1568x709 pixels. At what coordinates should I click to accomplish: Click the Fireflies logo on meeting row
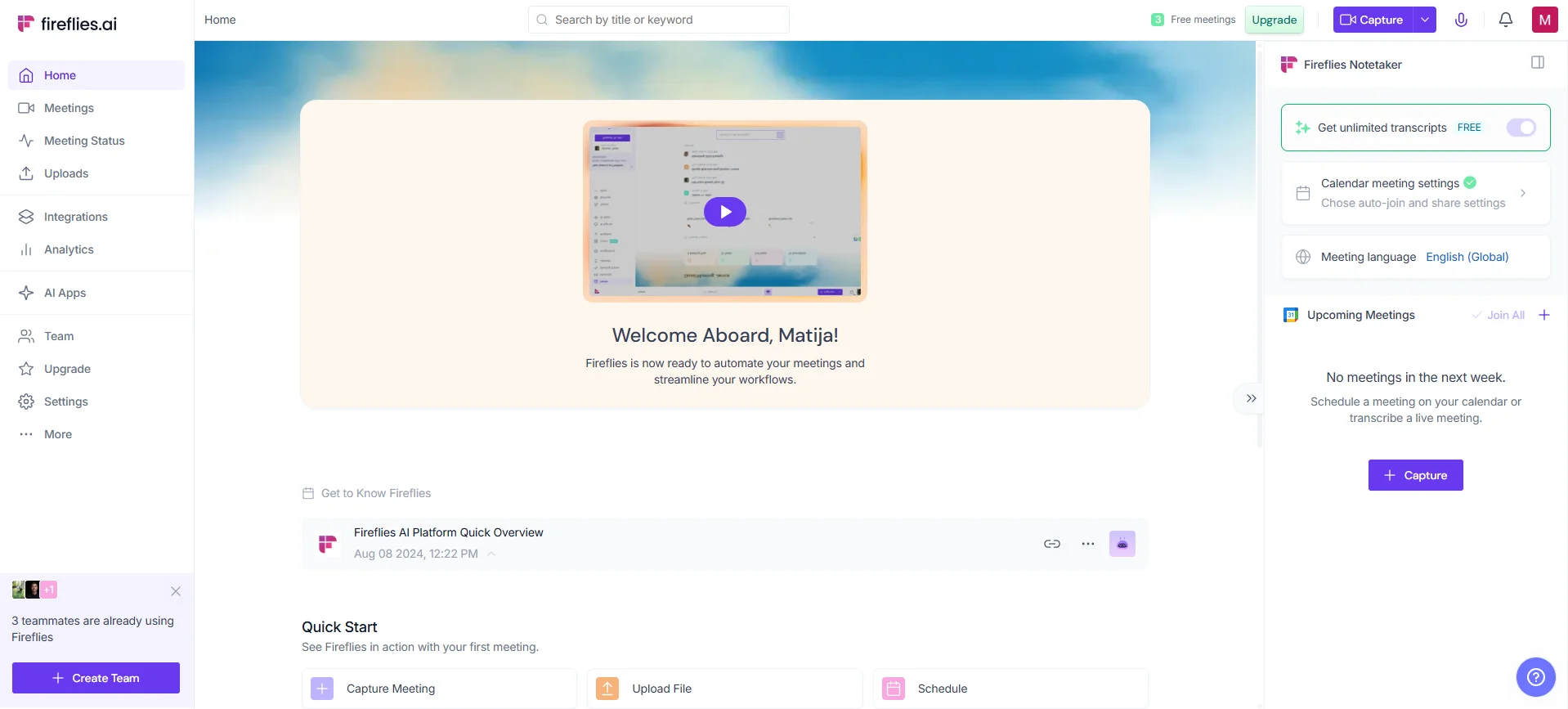328,544
